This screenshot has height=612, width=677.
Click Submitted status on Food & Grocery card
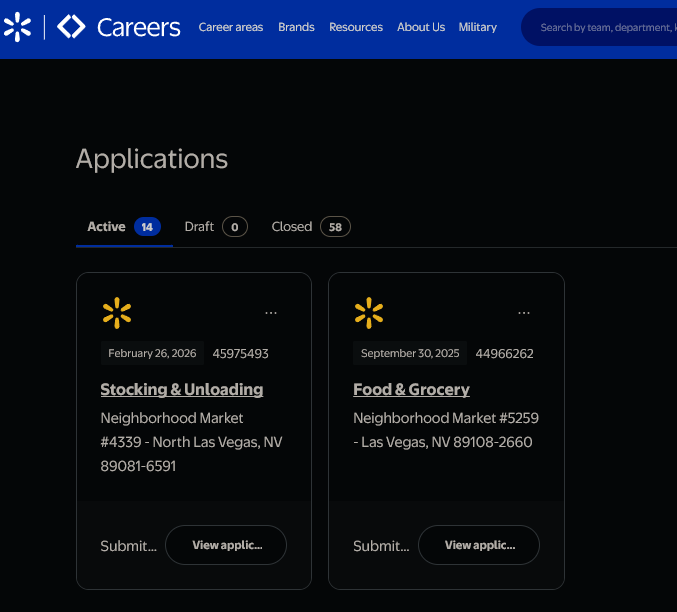[381, 546]
